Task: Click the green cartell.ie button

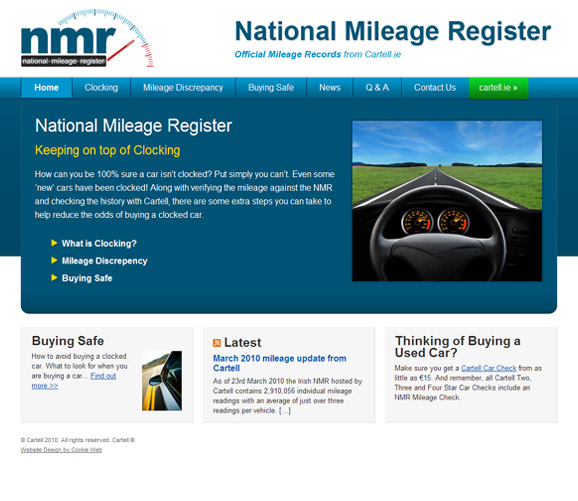Action: (x=498, y=88)
